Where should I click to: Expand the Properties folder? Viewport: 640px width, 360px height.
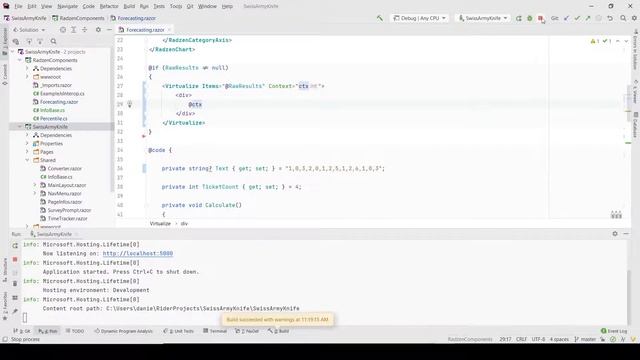(27, 143)
